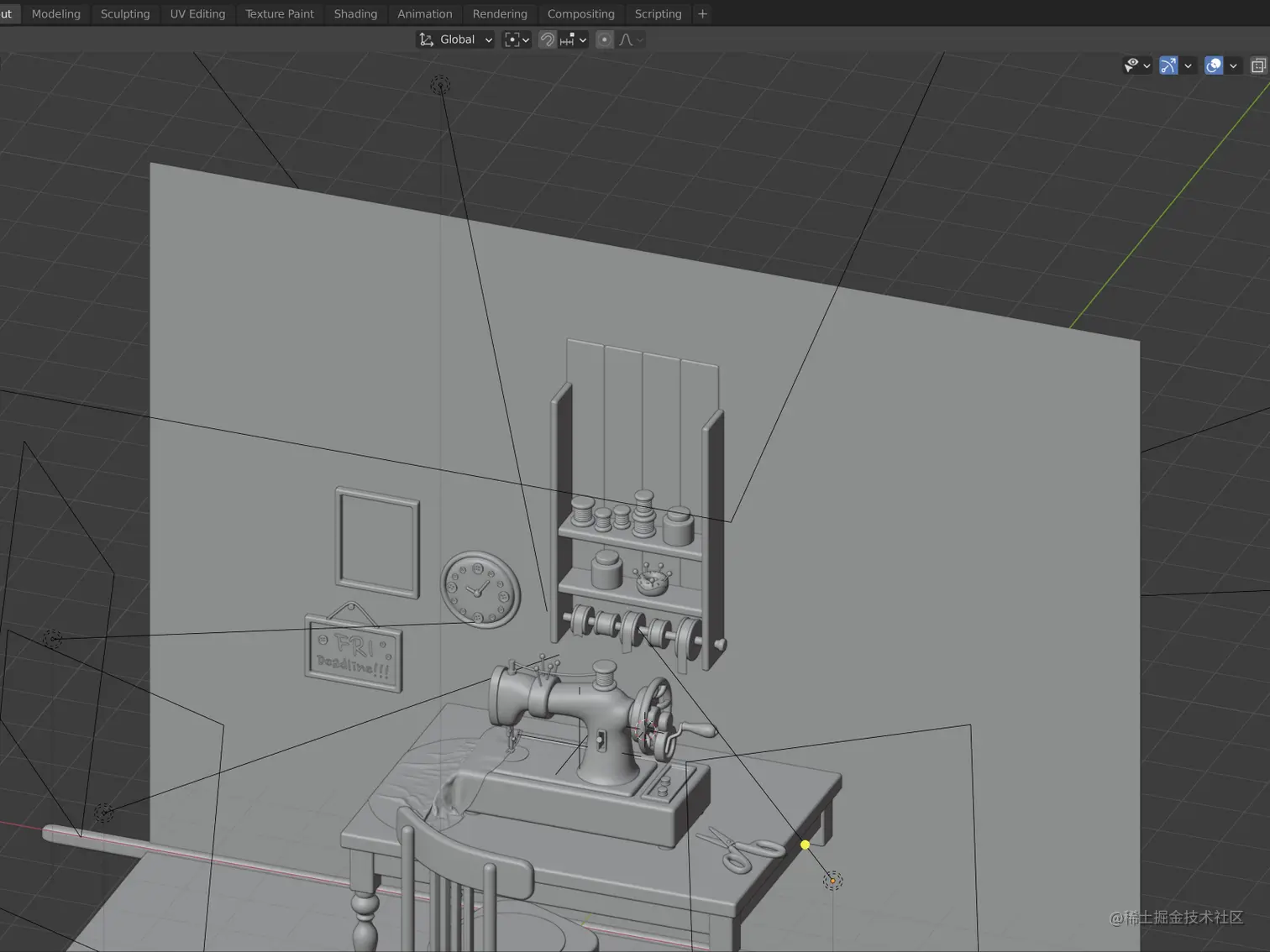1270x952 pixels.
Task: Select the empty picture frame on the wall
Action: [x=377, y=542]
